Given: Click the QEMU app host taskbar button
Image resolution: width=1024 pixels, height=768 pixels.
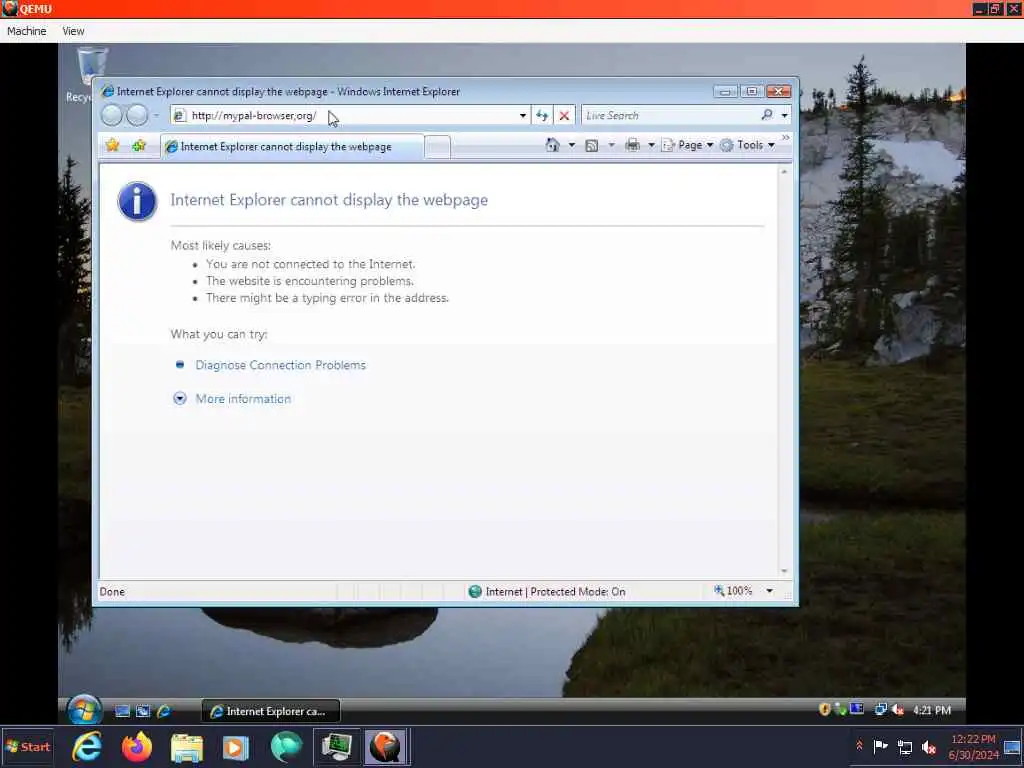Looking at the screenshot, I should pyautogui.click(x=386, y=747).
